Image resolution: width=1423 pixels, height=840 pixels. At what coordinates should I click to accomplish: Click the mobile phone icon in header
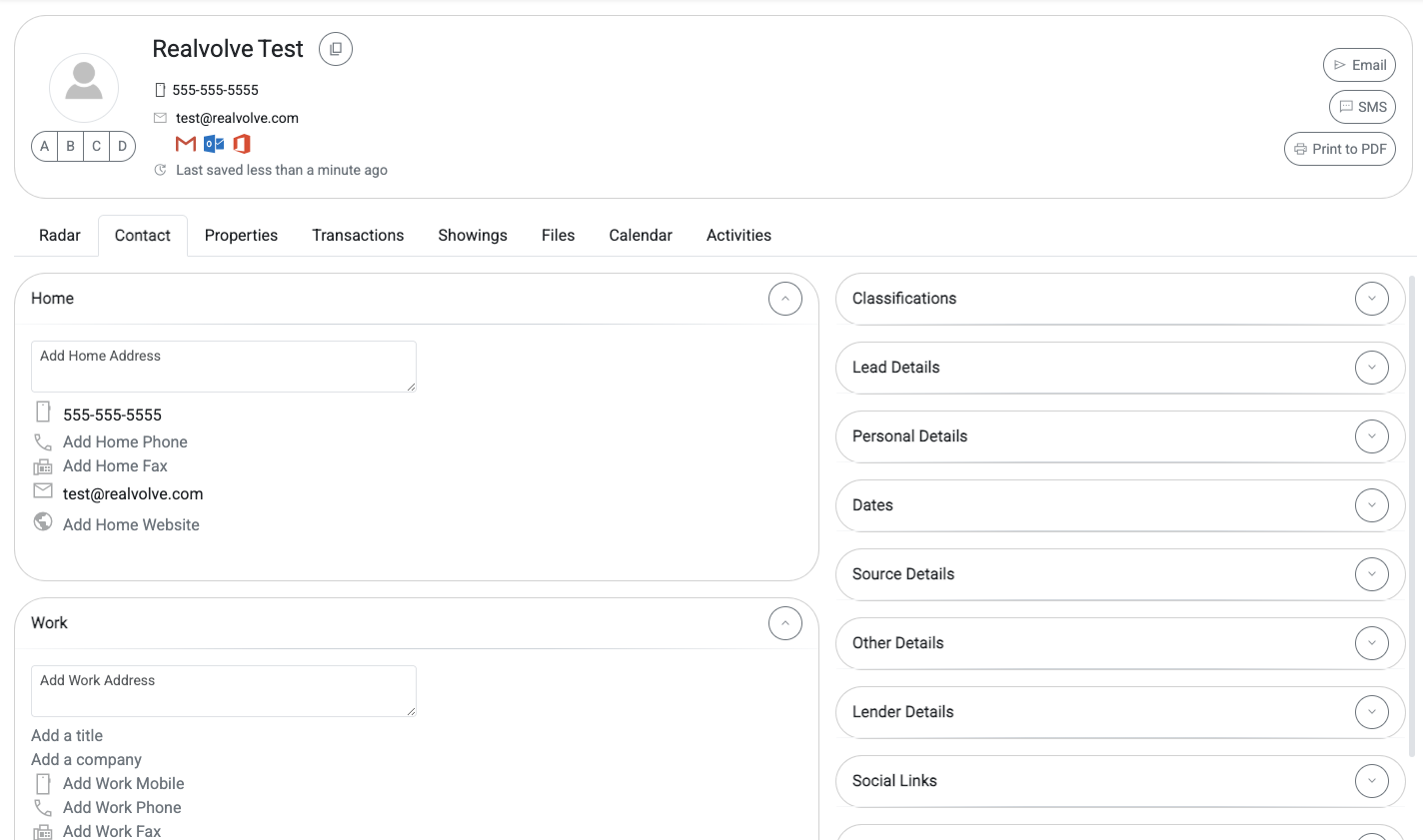(160, 90)
